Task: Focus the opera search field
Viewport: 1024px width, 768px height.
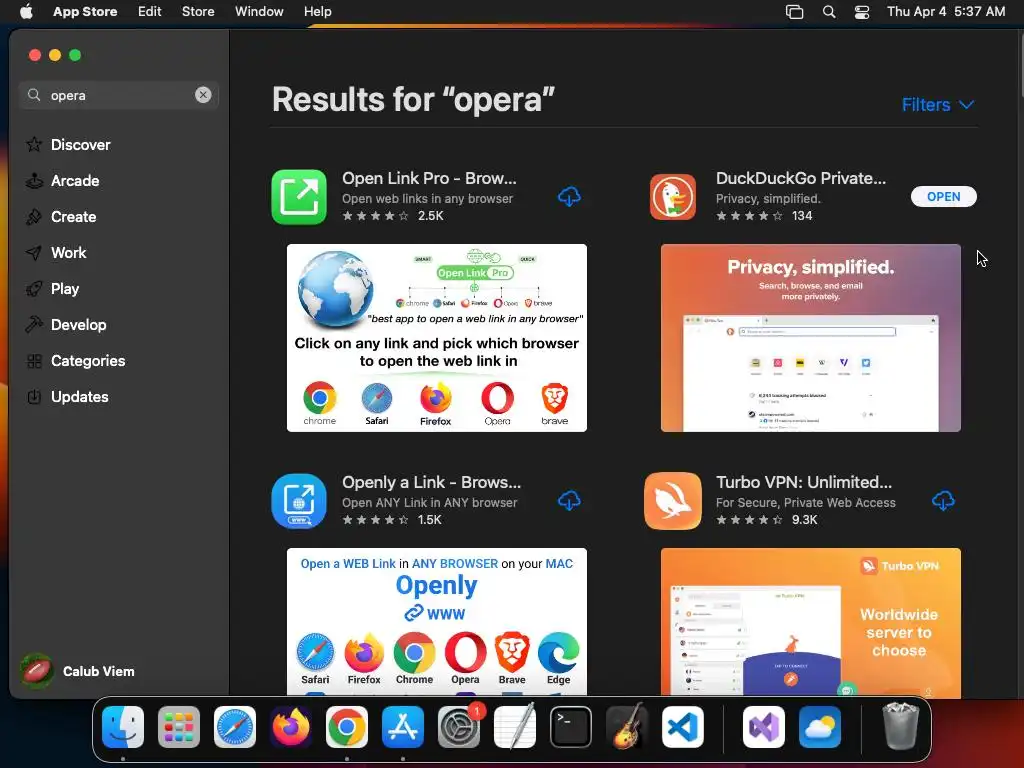Action: (x=119, y=95)
